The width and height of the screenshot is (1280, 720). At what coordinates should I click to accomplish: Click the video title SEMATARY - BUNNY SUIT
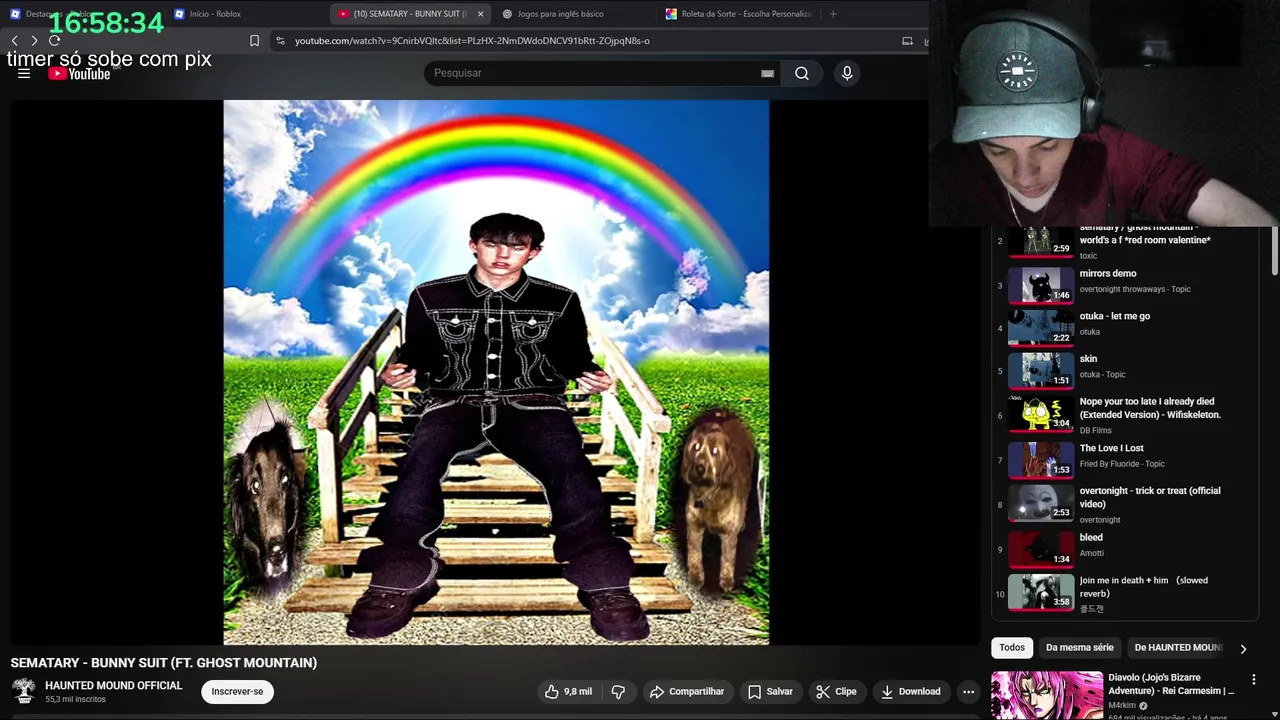164,663
